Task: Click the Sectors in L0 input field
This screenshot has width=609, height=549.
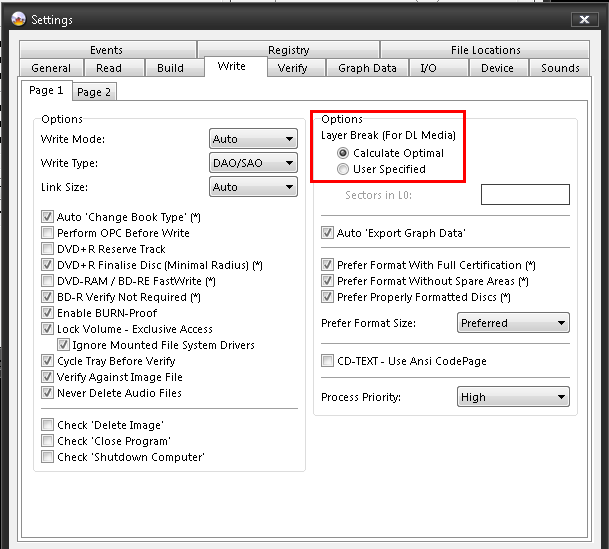Action: click(x=525, y=195)
